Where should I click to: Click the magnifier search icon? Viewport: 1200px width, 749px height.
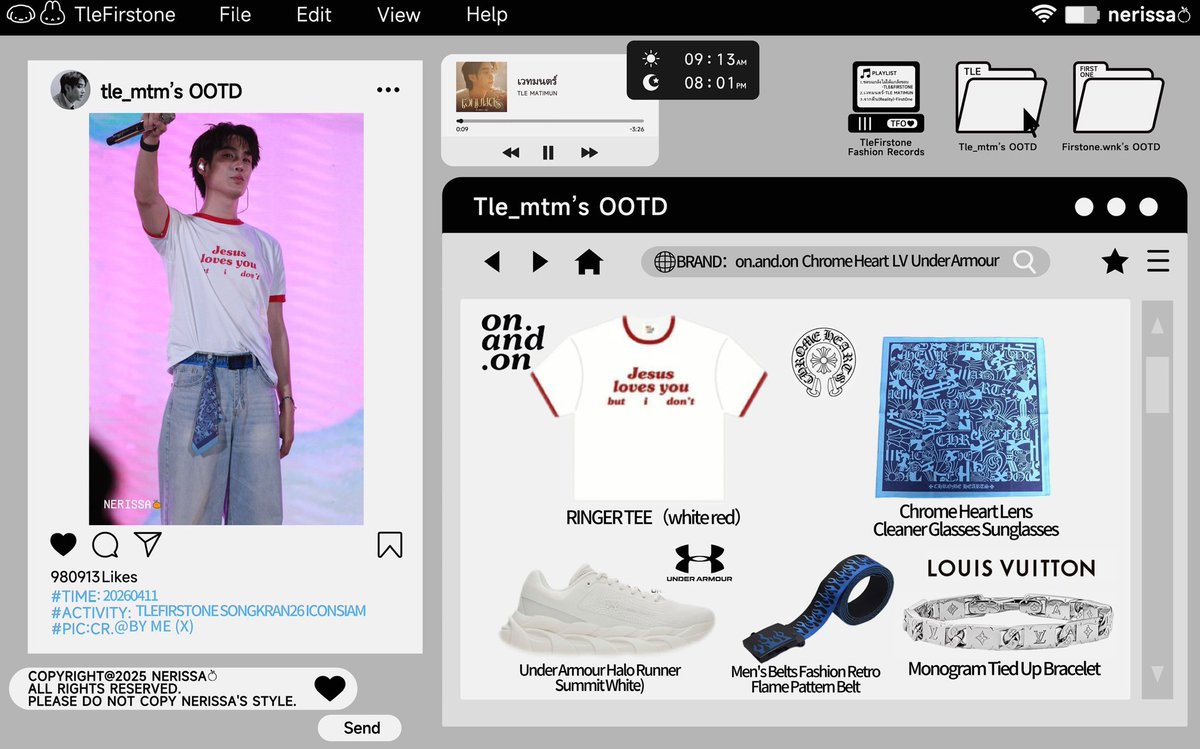pos(1024,262)
